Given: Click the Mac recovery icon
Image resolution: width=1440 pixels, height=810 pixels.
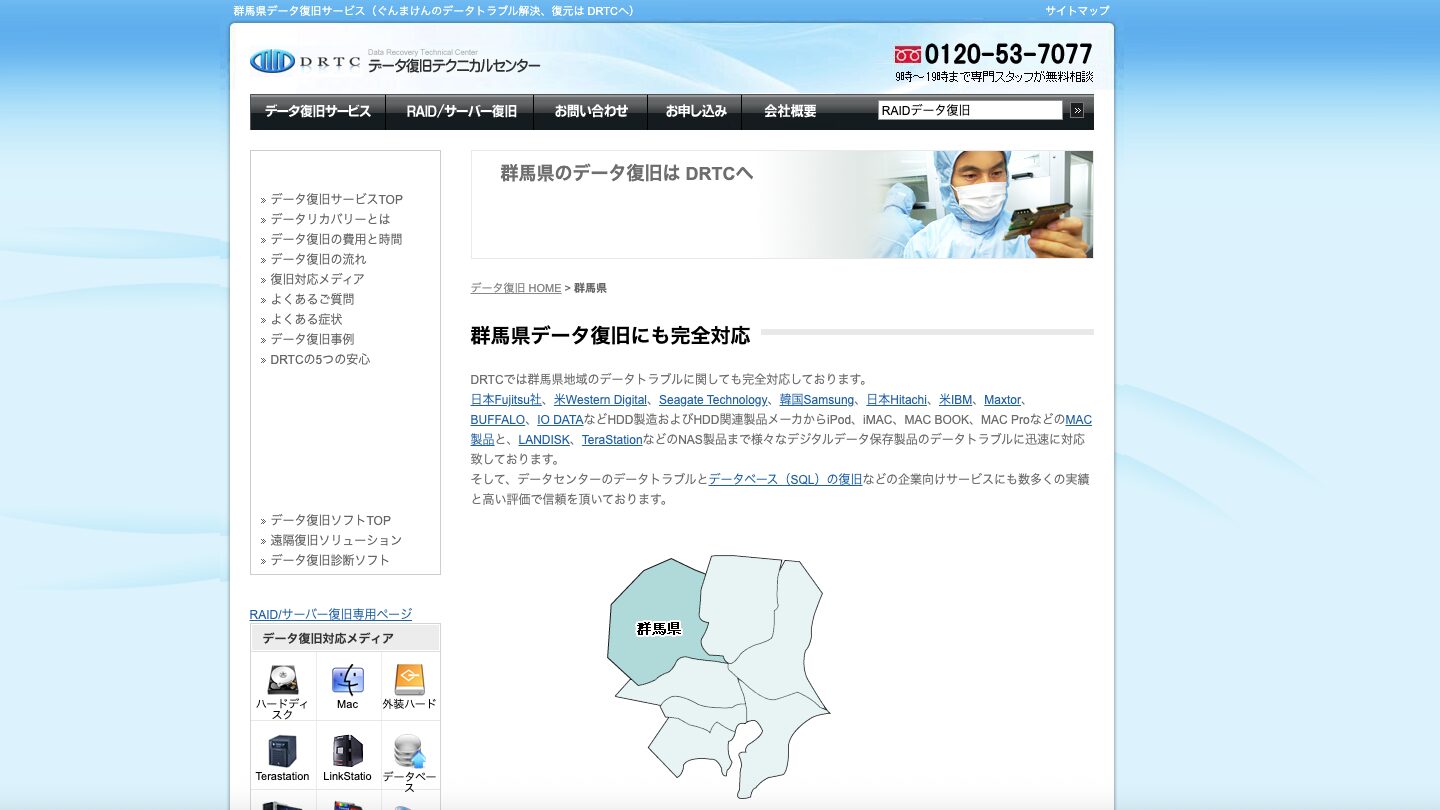Looking at the screenshot, I should [347, 680].
